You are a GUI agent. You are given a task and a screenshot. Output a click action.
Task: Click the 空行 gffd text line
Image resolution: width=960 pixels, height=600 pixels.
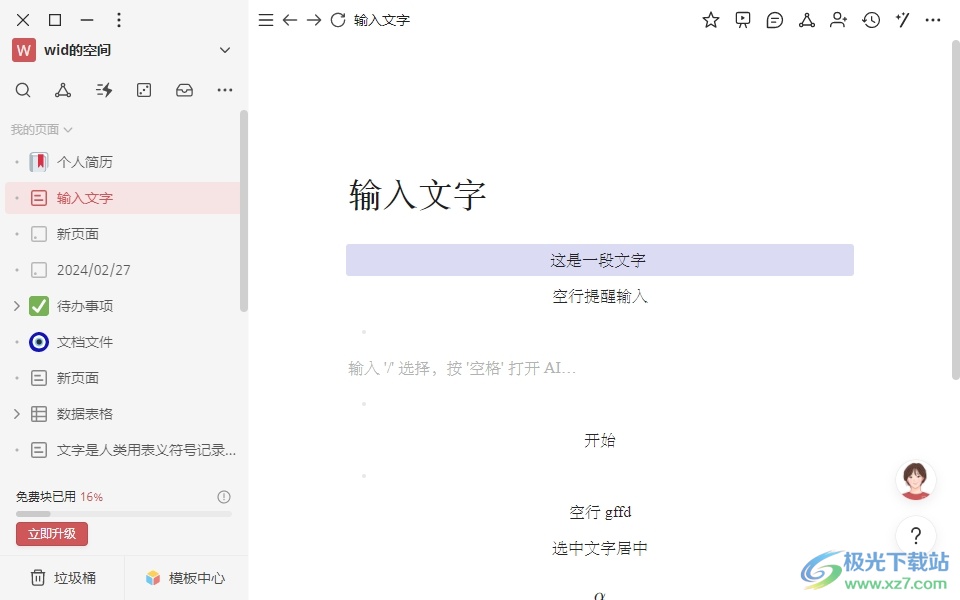(600, 512)
